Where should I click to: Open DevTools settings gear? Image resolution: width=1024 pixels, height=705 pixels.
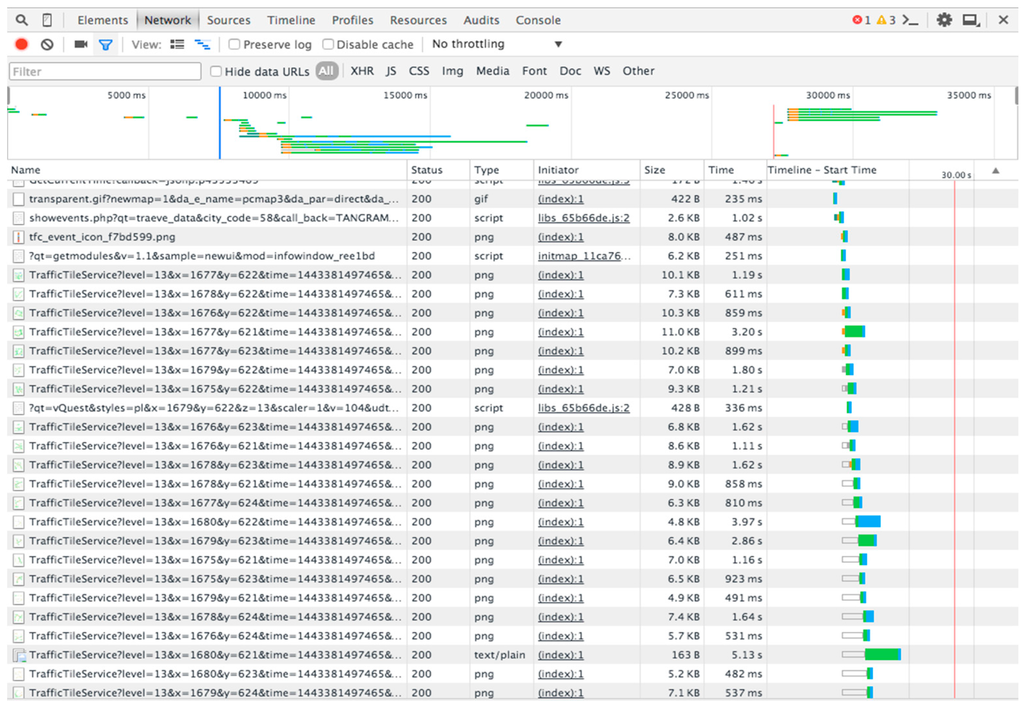pyautogui.click(x=944, y=20)
